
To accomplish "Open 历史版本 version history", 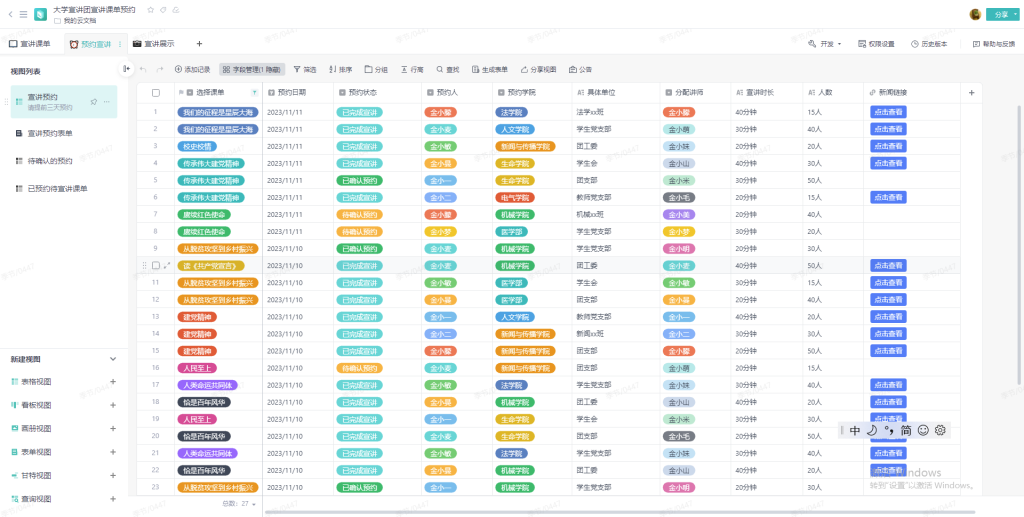I will point(929,44).
